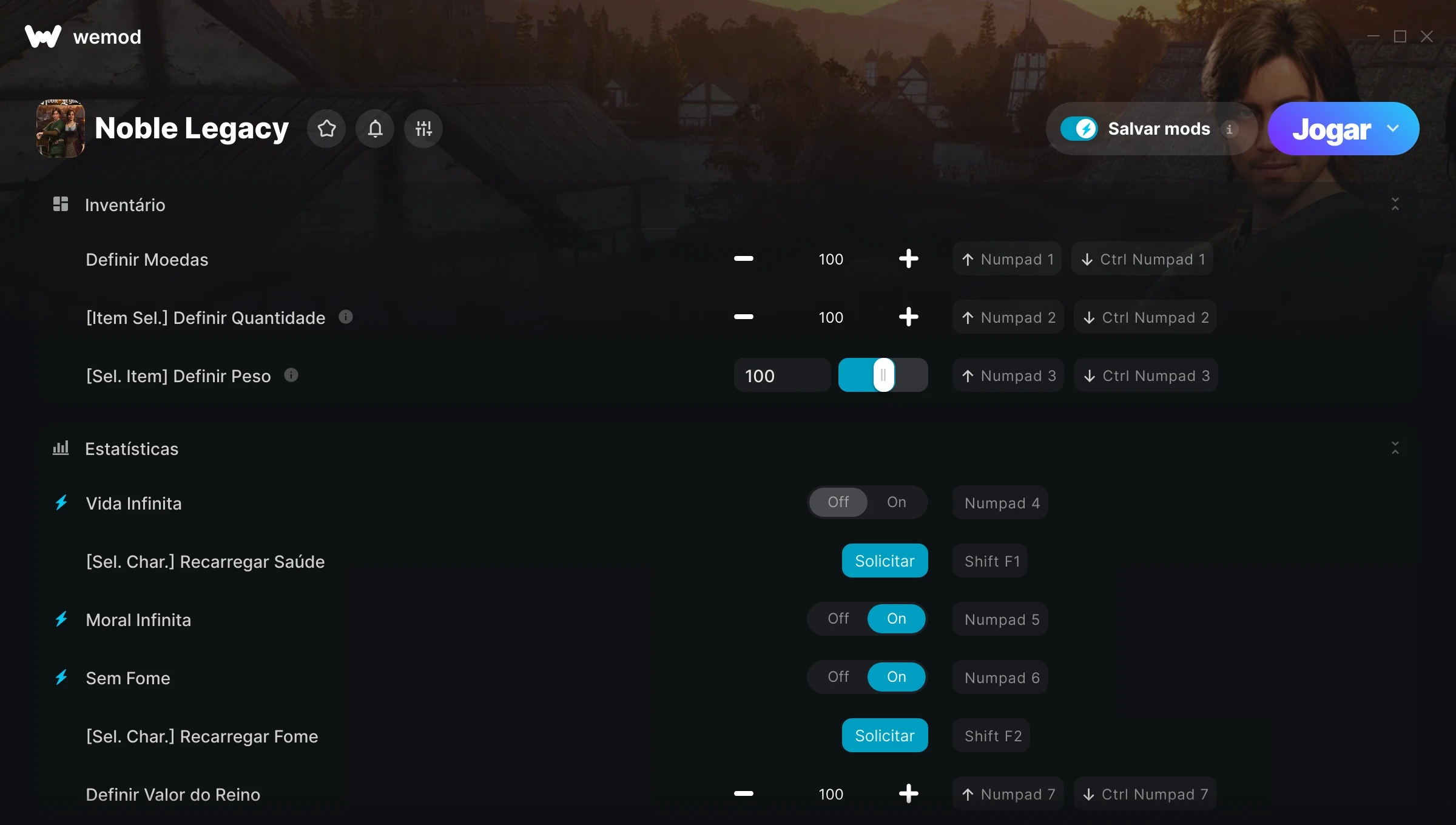Screen dimensions: 1456x825
Task: Click the Definir Peso value field
Action: pos(782,375)
